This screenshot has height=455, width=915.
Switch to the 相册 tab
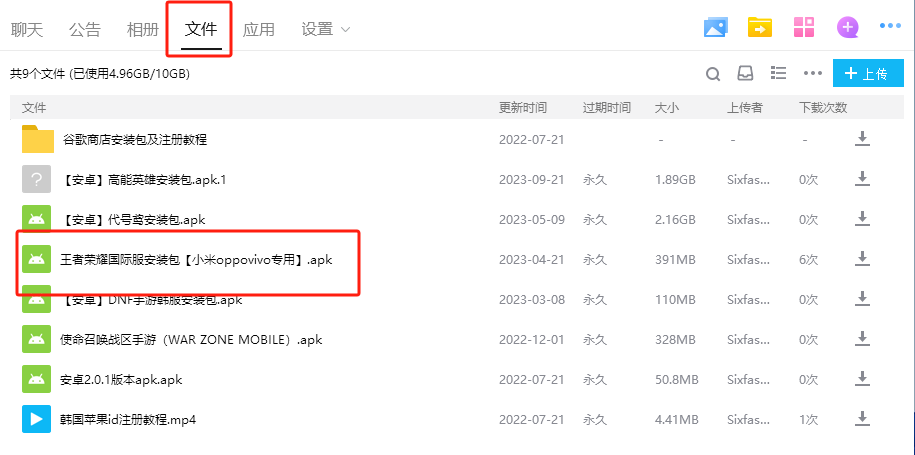[x=143, y=30]
